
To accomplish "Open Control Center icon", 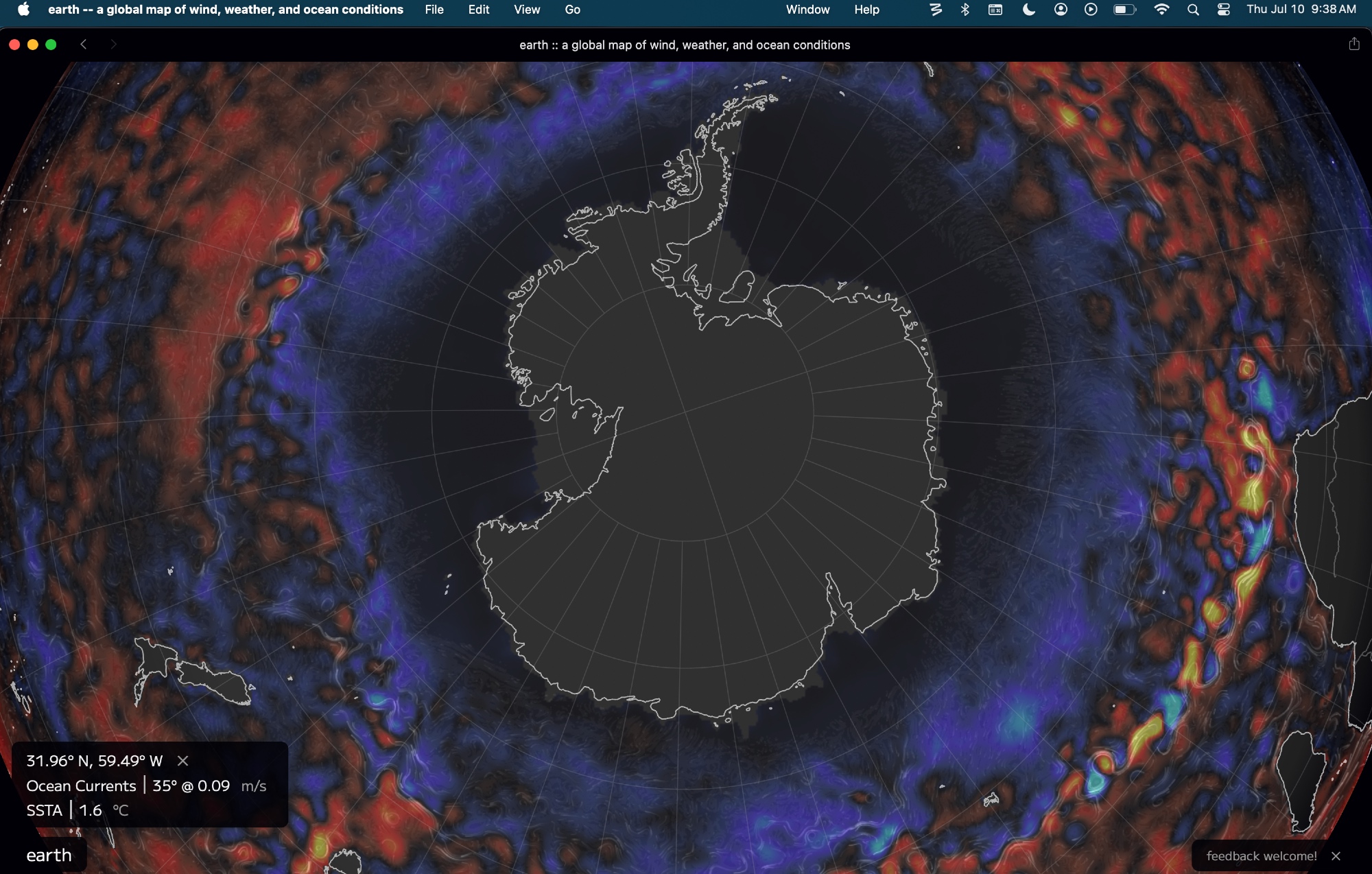I will (x=1224, y=10).
